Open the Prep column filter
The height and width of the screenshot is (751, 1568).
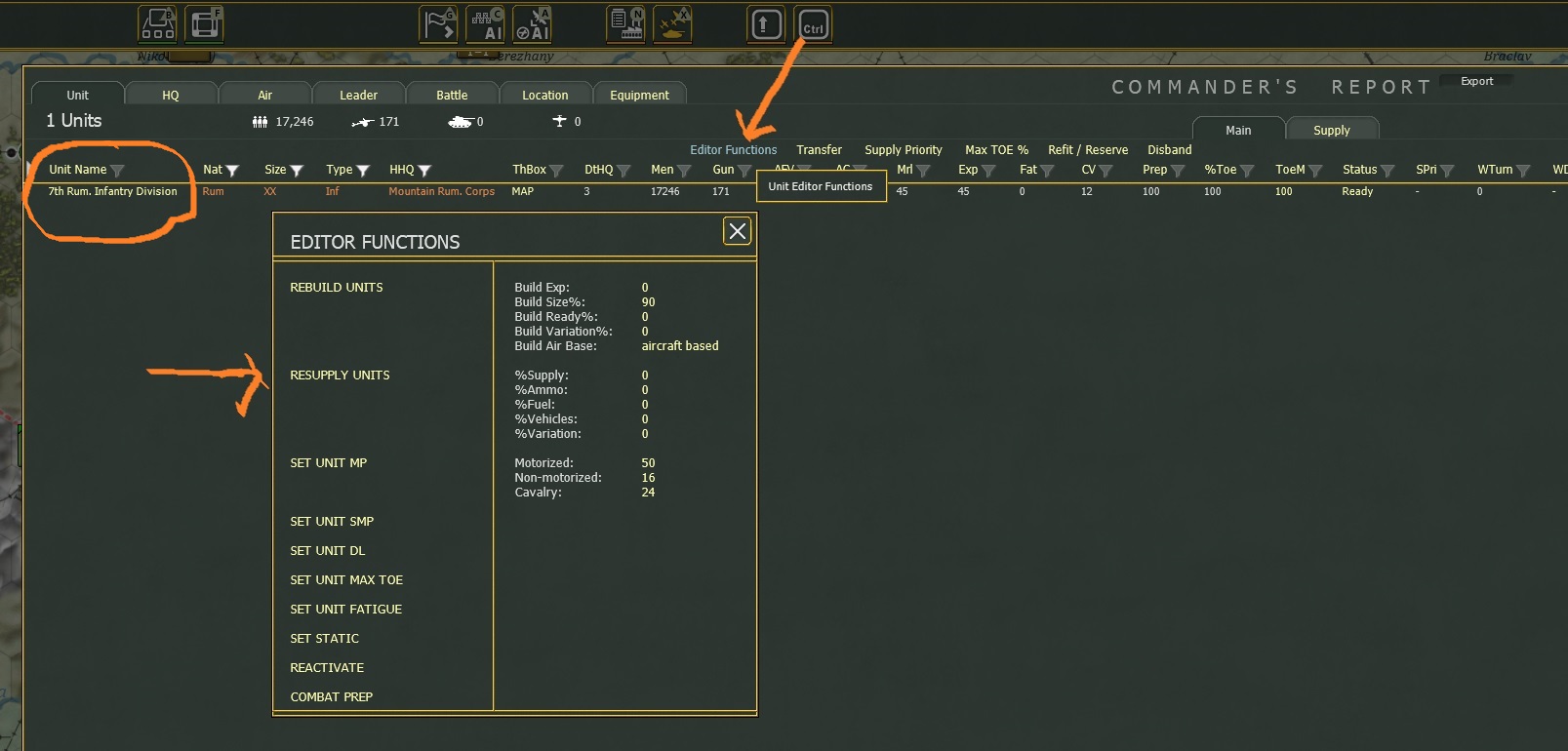[1178, 171]
